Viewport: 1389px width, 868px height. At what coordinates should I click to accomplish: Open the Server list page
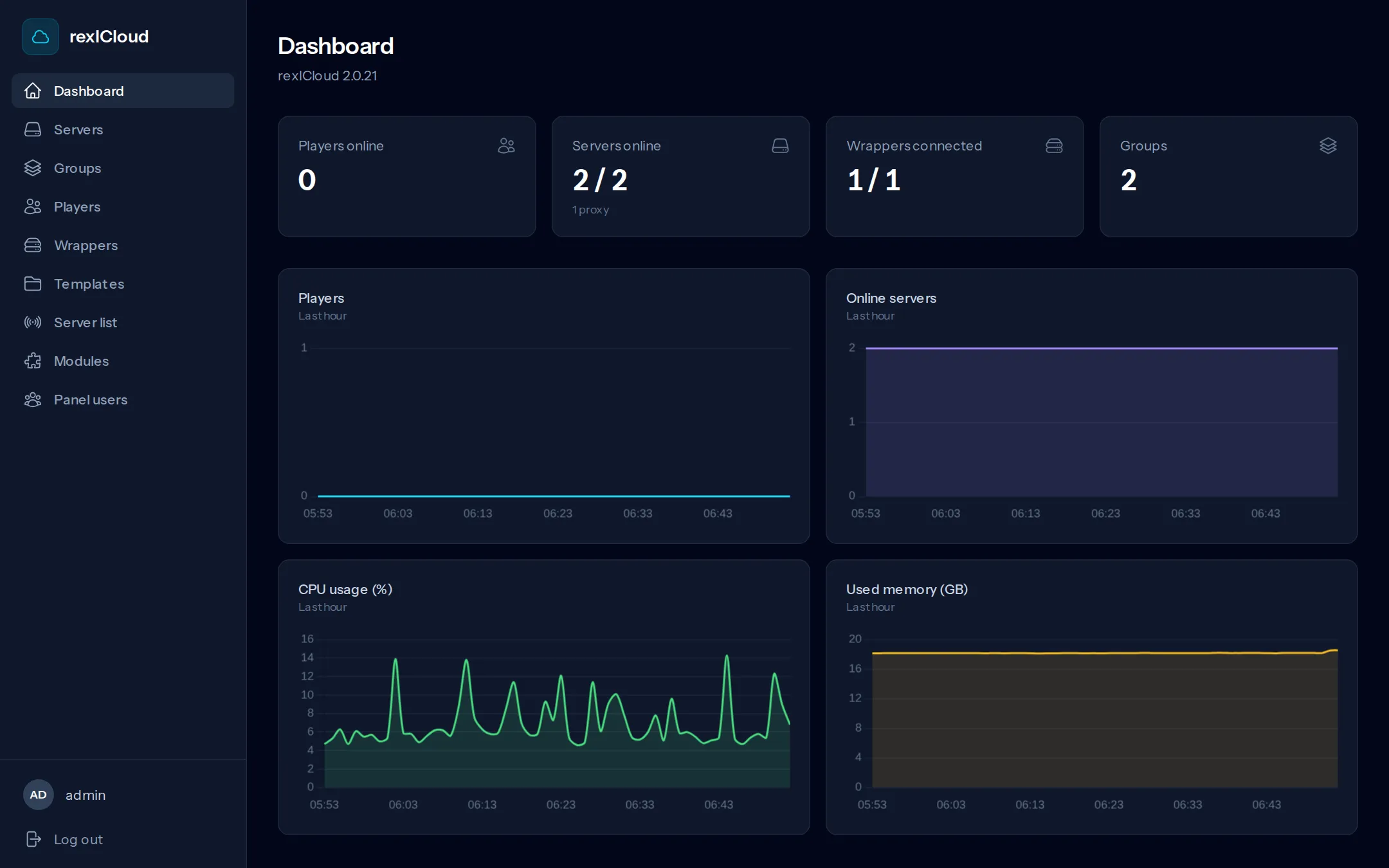coord(123,322)
